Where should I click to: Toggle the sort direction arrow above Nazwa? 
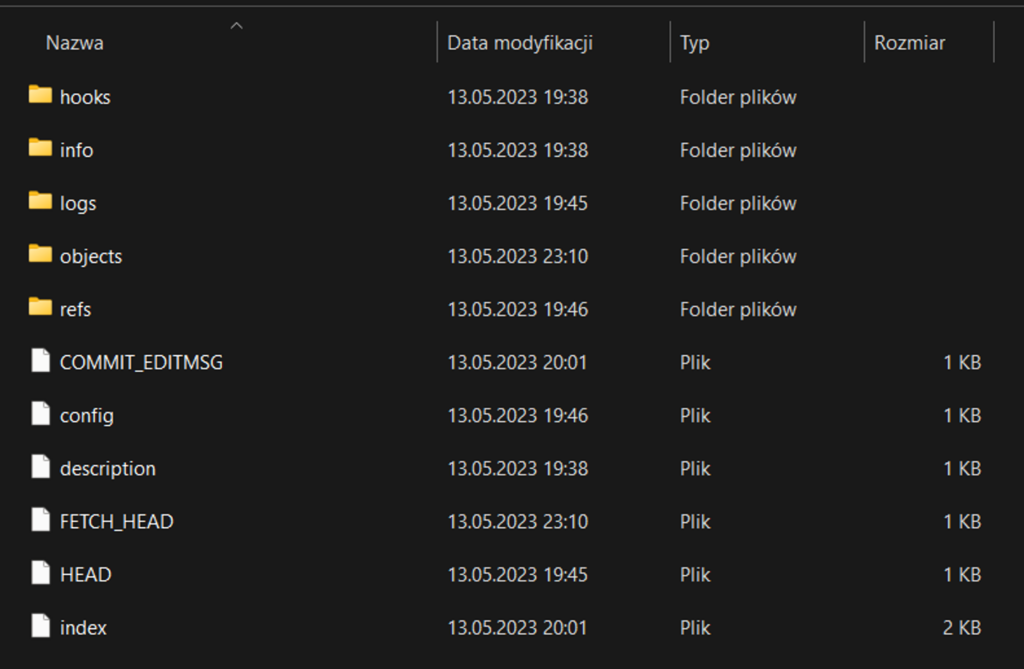point(236,25)
